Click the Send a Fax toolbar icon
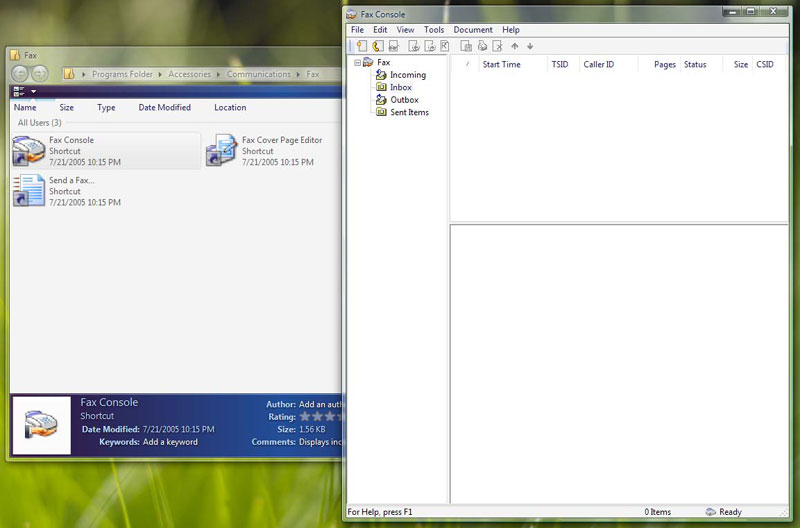 click(x=362, y=46)
